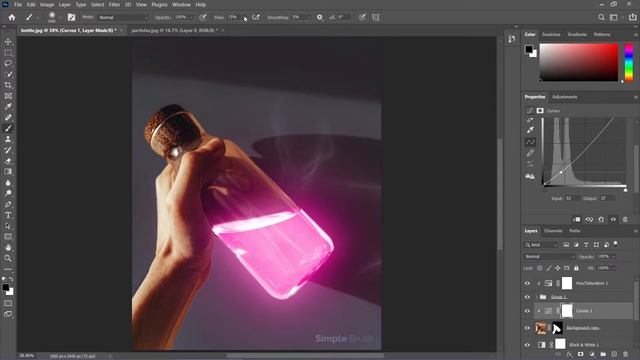Select the Dodge tool
Viewport: 640px width, 360px height.
[8, 193]
